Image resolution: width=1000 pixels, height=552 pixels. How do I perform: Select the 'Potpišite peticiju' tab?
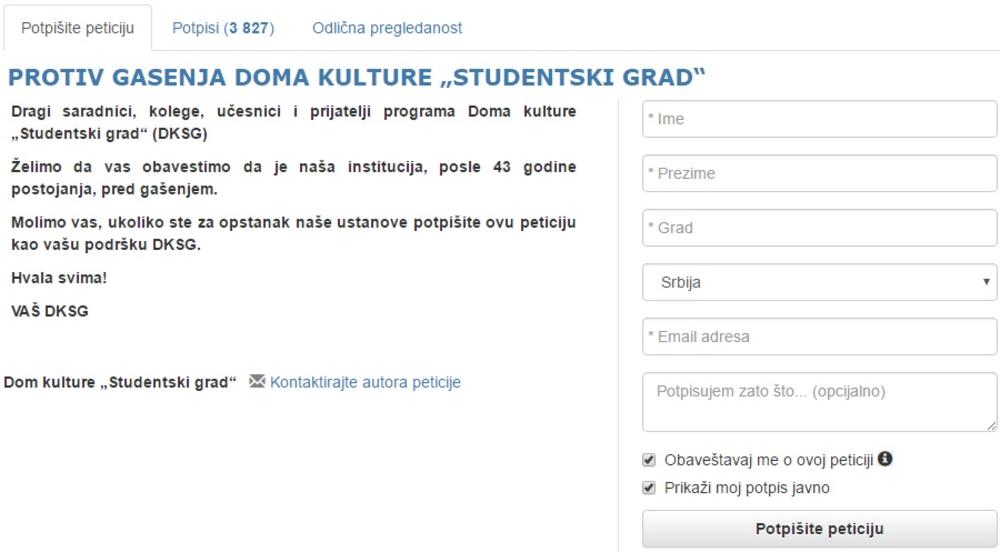point(77,28)
